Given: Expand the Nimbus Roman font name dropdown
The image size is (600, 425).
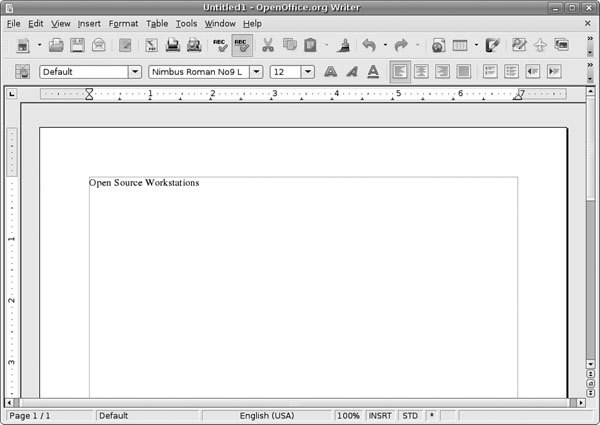Looking at the screenshot, I should click(257, 72).
